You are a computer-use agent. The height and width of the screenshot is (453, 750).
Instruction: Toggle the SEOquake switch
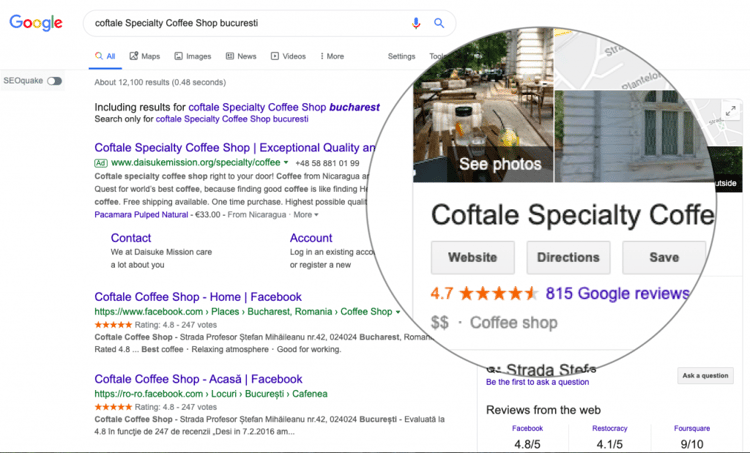point(55,81)
